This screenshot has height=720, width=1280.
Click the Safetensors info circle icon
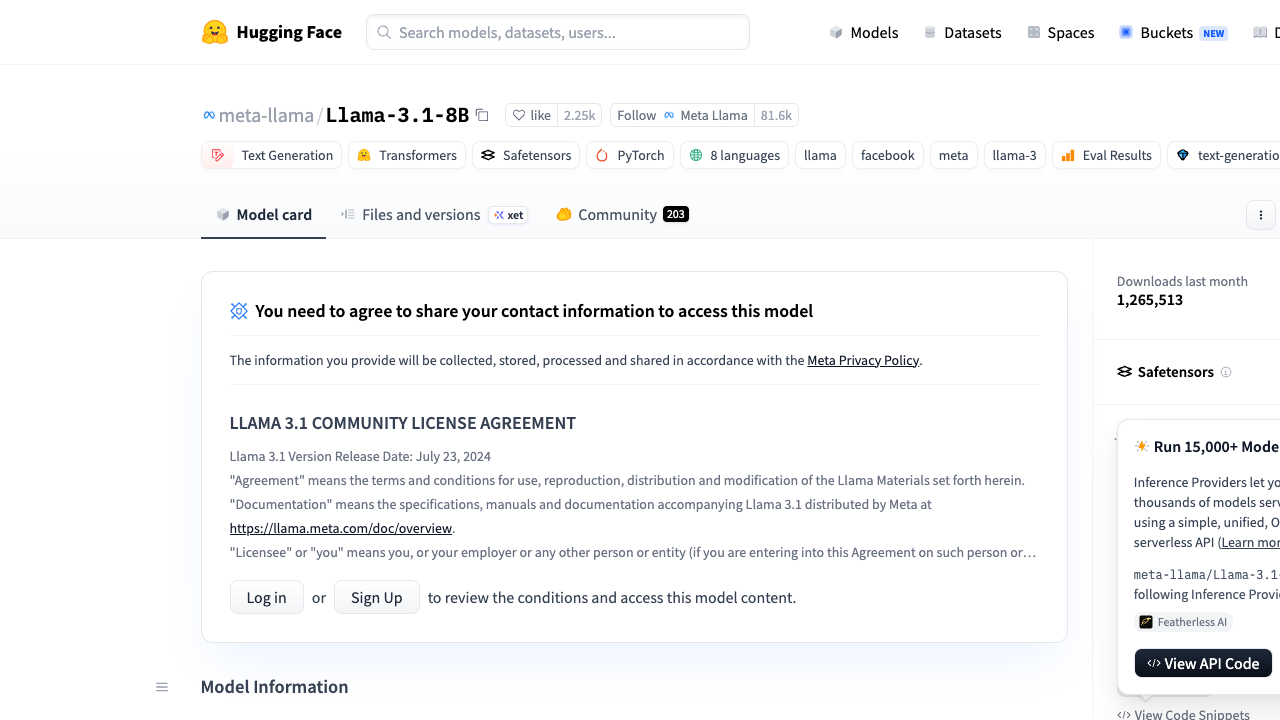point(1226,372)
